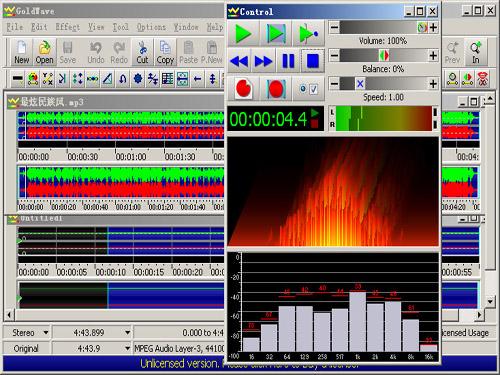Click the vocal removal lips icon

(x=482, y=79)
